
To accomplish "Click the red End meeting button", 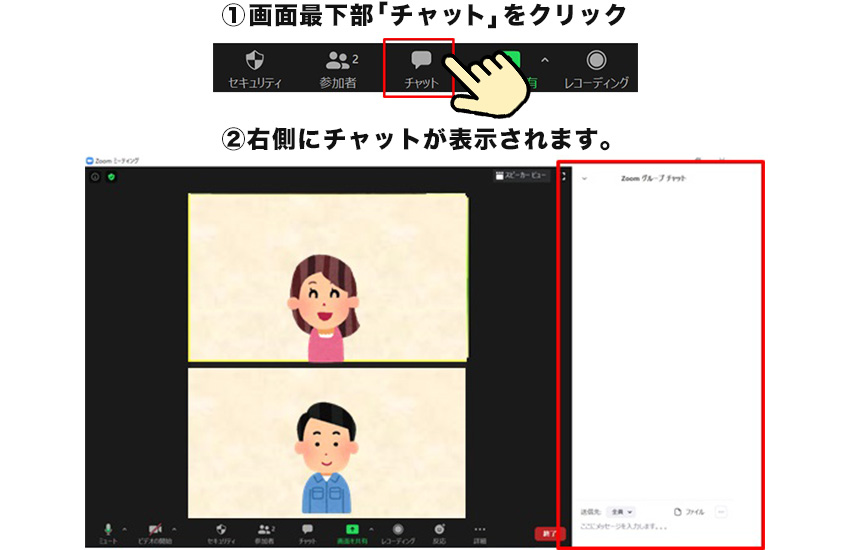I will [x=549, y=534].
